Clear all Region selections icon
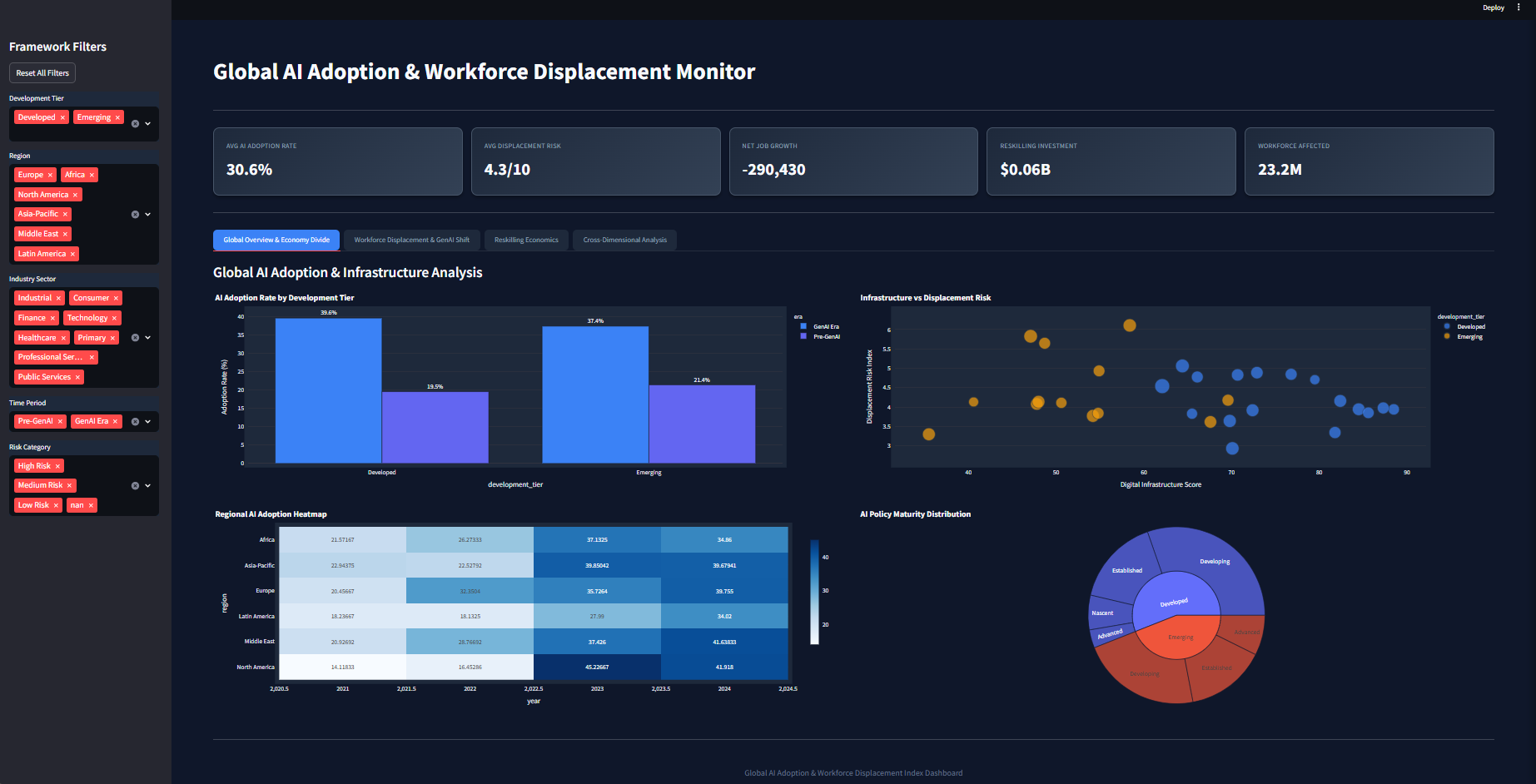Screen dimensions: 1536x784 [135, 215]
